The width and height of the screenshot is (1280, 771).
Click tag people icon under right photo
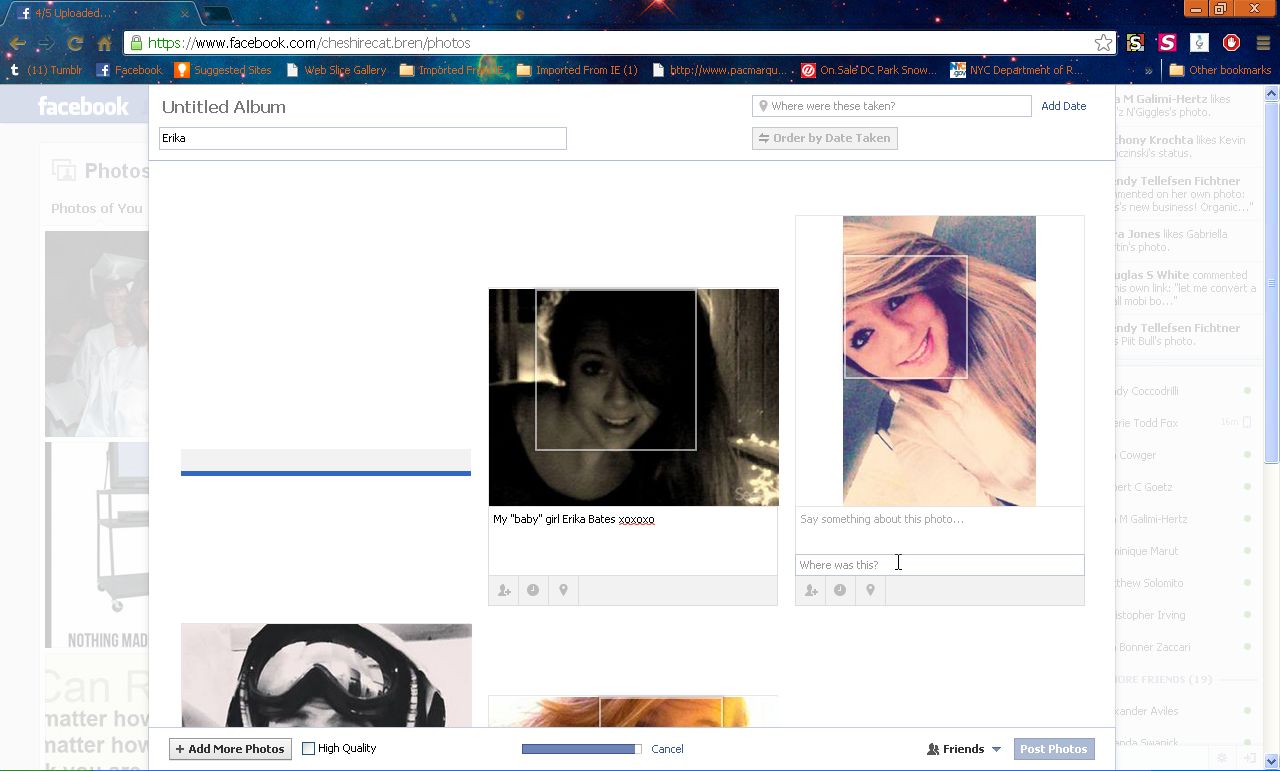tap(811, 591)
